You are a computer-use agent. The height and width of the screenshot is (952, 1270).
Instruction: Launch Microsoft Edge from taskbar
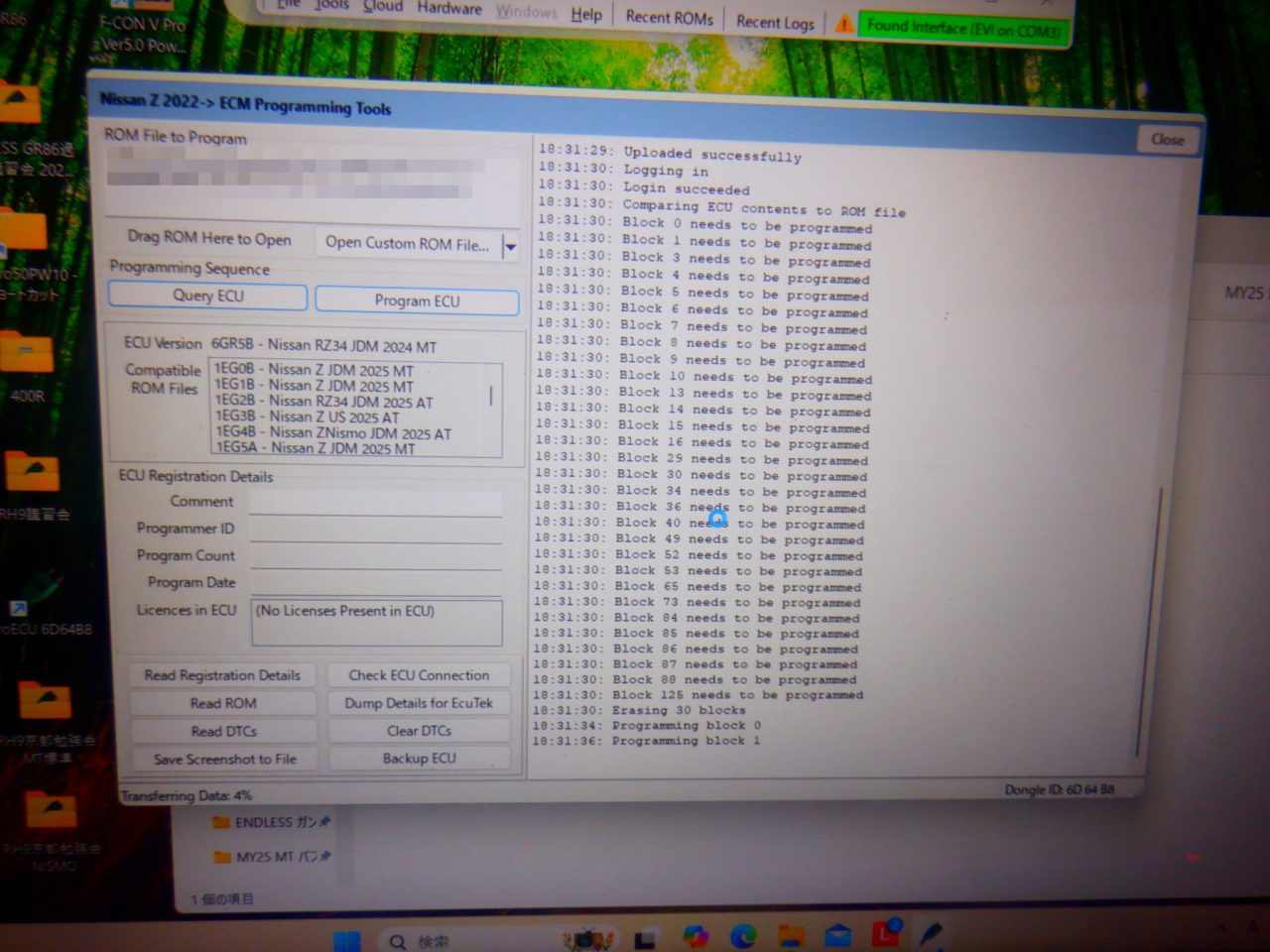(743, 935)
